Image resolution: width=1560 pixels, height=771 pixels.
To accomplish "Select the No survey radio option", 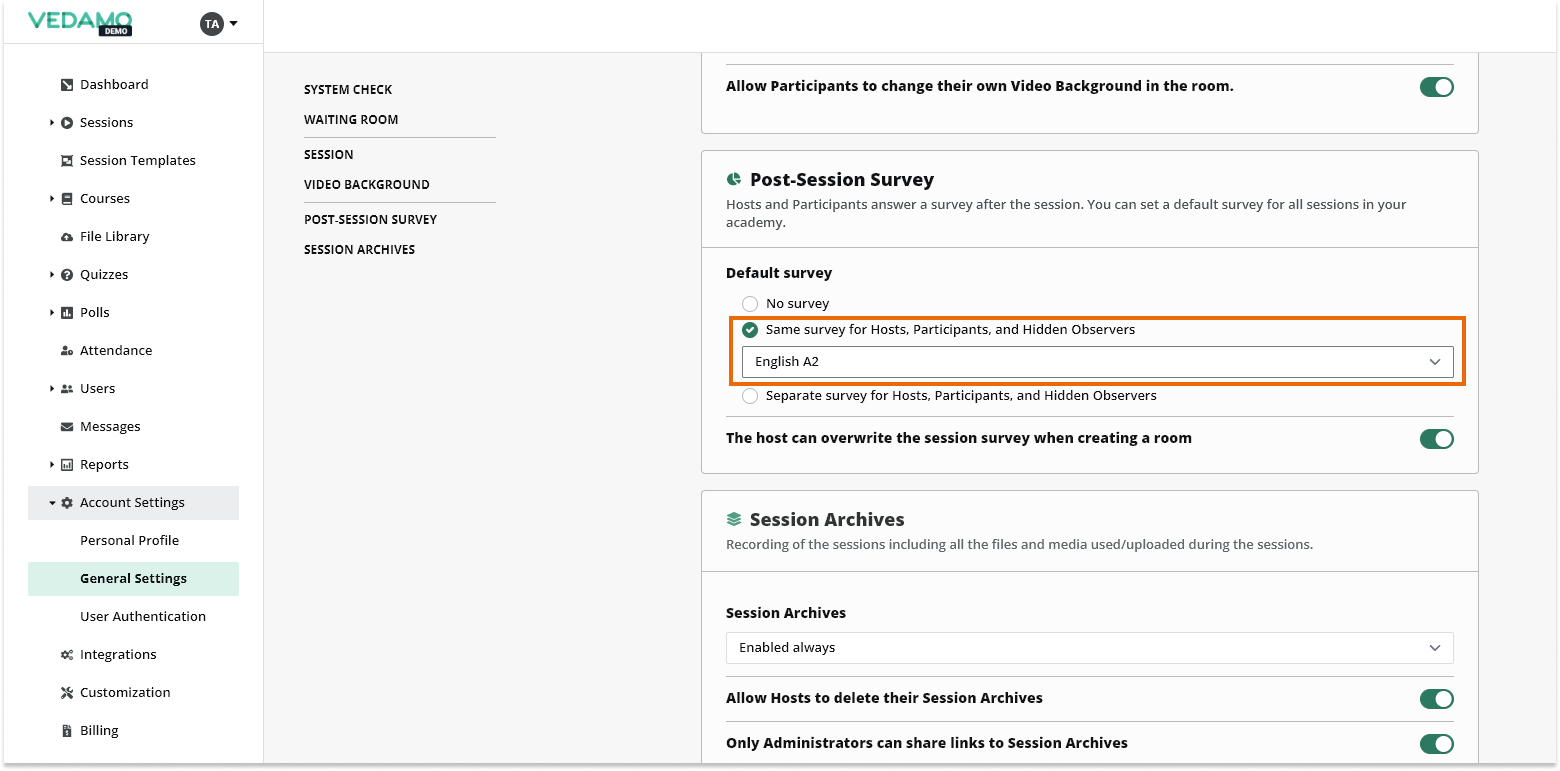I will [750, 304].
